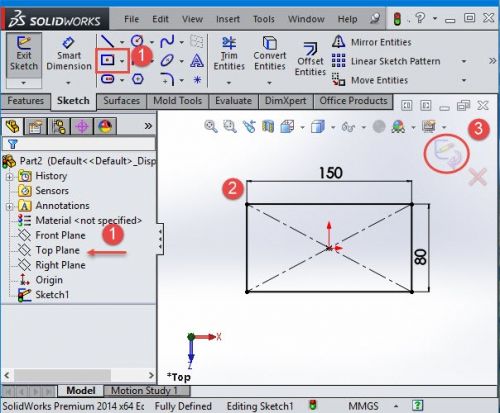Click Linear Sketch Pattern
This screenshot has height=413, width=500.
tap(386, 61)
